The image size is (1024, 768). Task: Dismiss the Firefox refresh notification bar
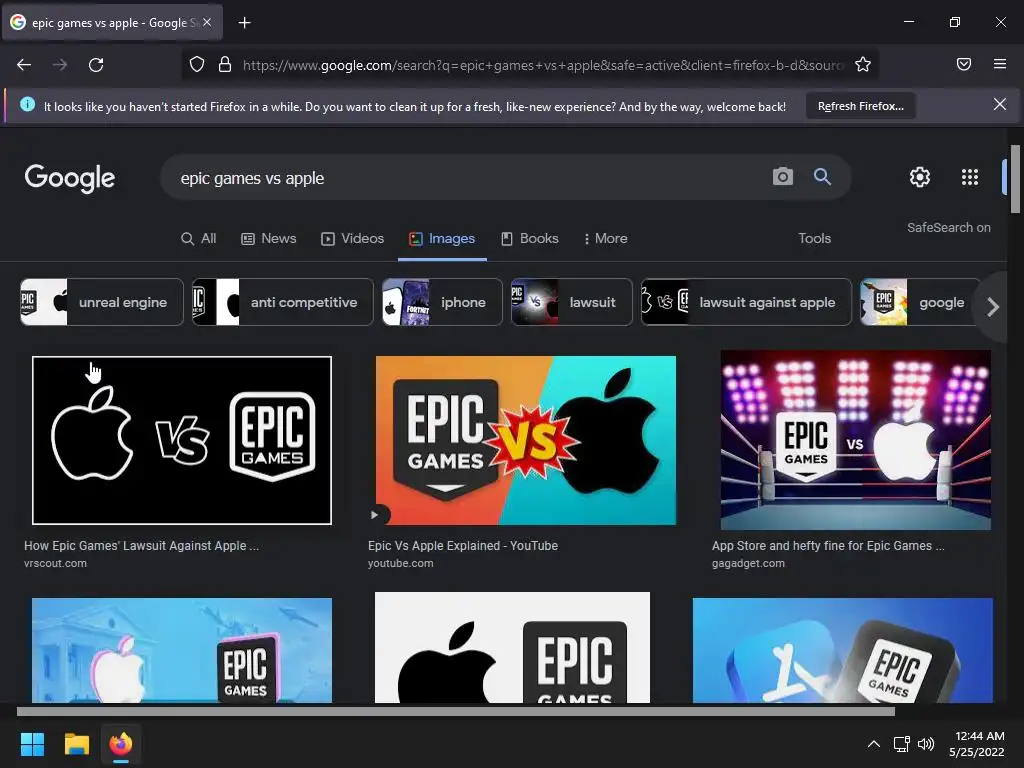(999, 104)
